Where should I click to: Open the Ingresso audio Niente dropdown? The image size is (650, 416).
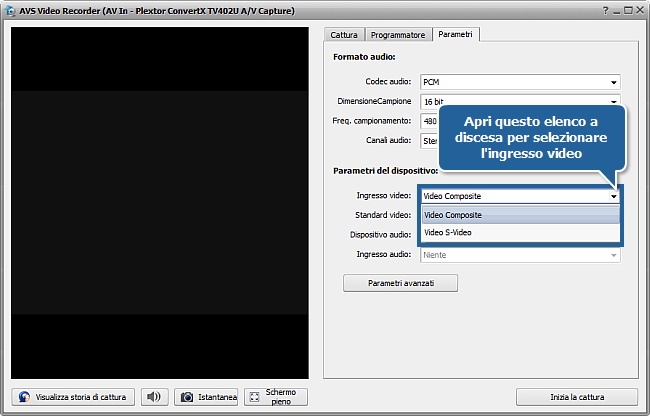[520, 255]
